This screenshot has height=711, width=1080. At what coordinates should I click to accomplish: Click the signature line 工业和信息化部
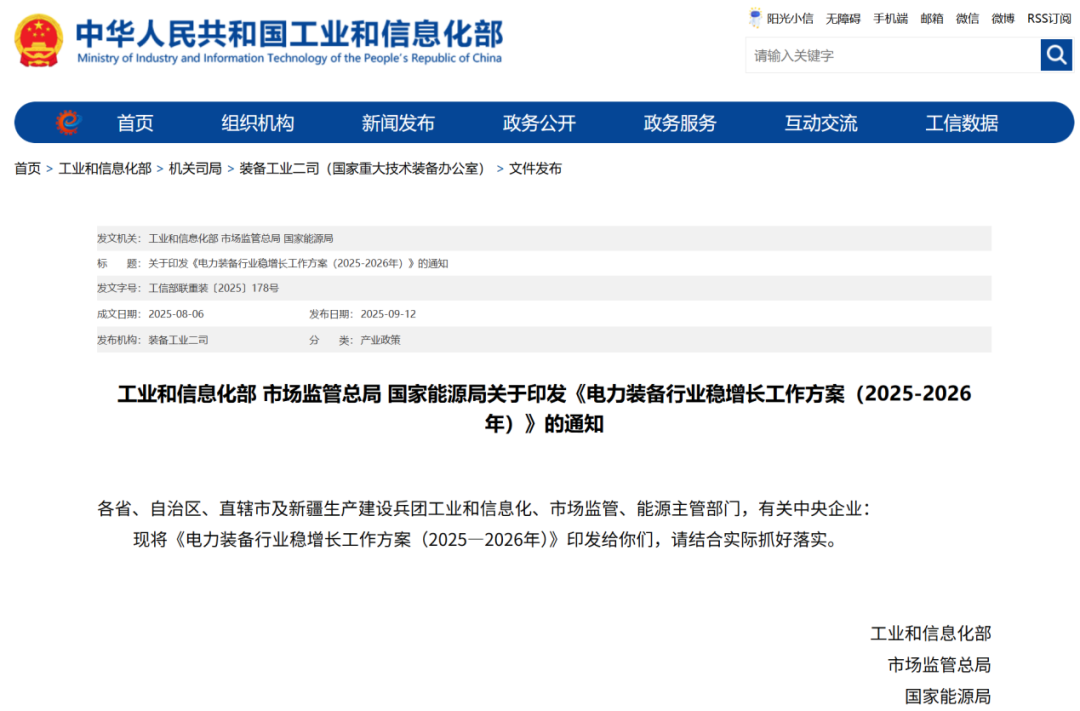(x=931, y=634)
